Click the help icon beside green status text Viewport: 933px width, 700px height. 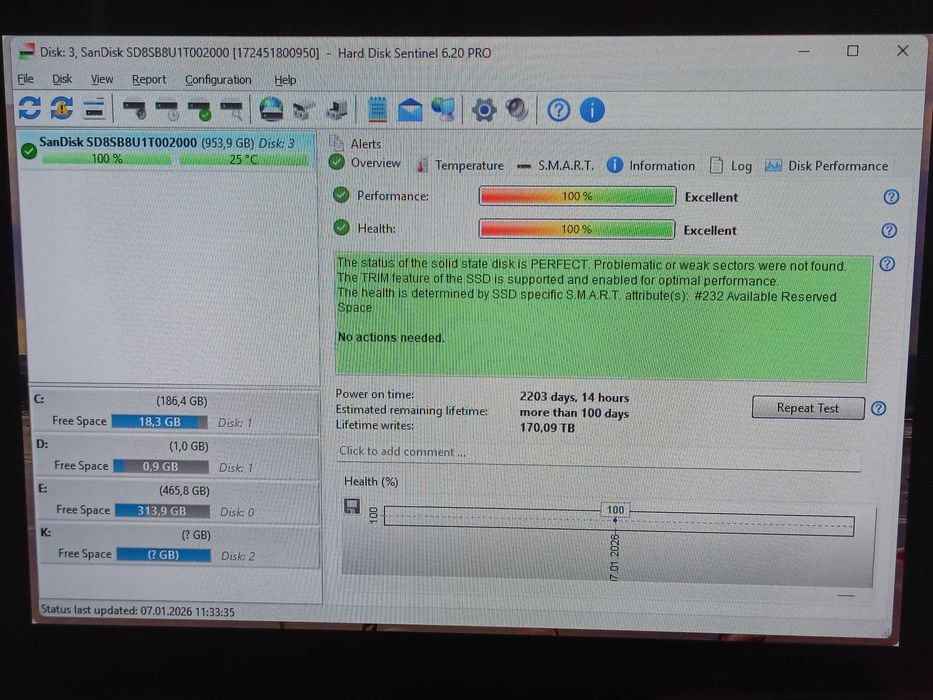pyautogui.click(x=887, y=264)
